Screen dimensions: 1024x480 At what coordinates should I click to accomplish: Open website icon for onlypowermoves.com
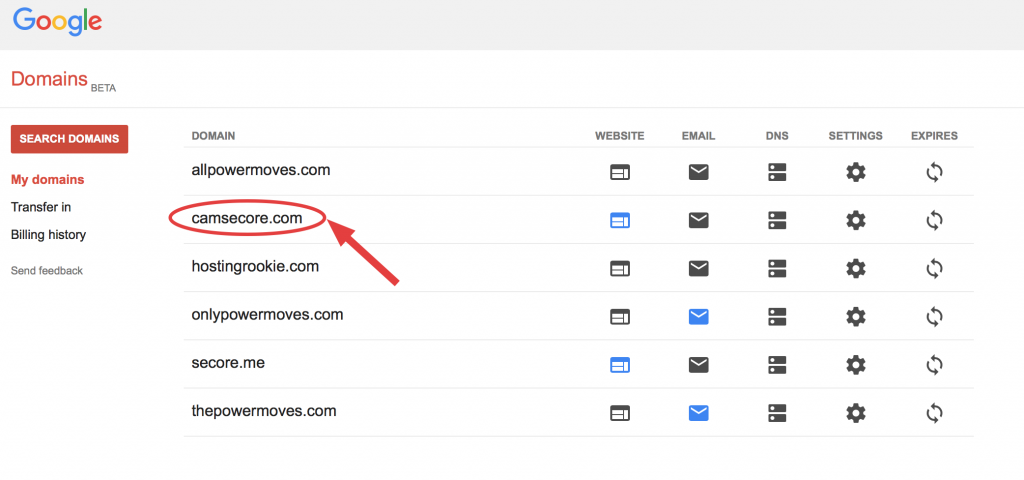click(x=620, y=317)
